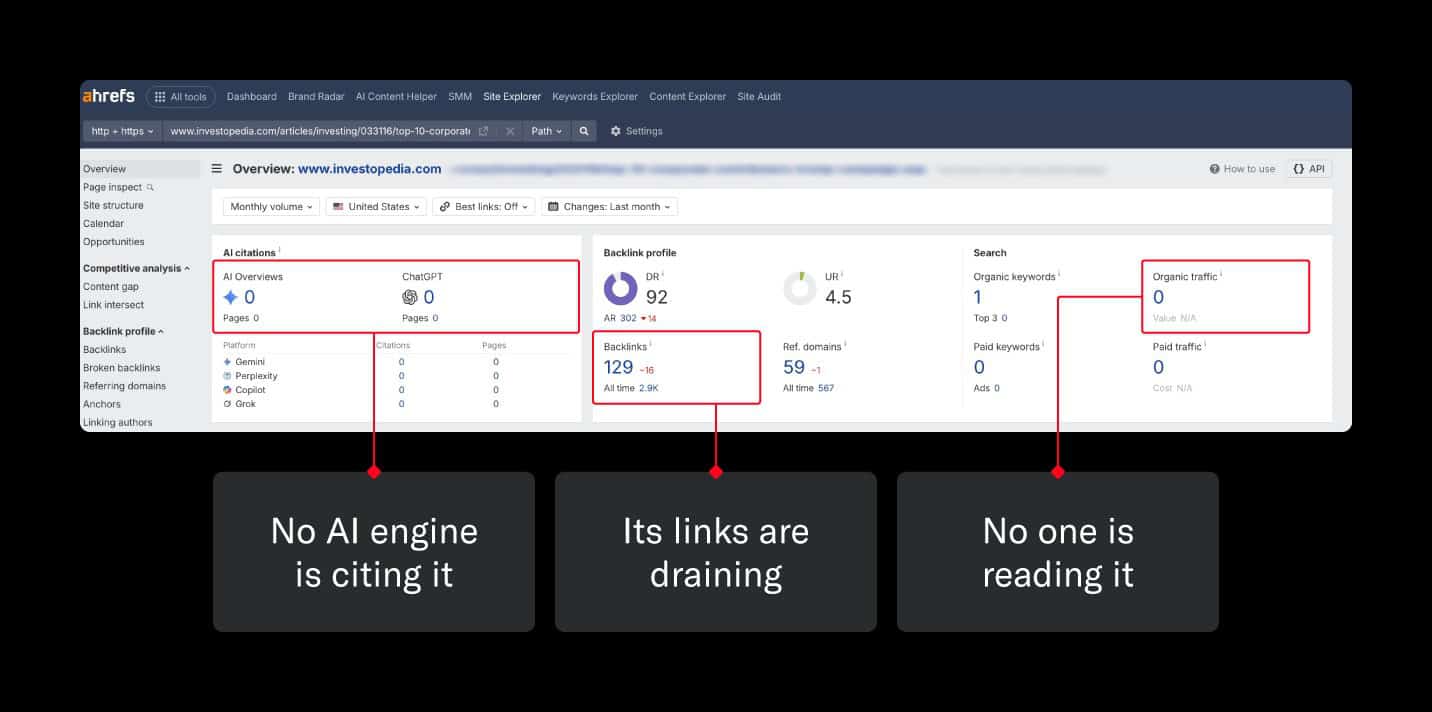Go to Dashboard in top navigation
Image resolution: width=1432 pixels, height=712 pixels.
252,97
